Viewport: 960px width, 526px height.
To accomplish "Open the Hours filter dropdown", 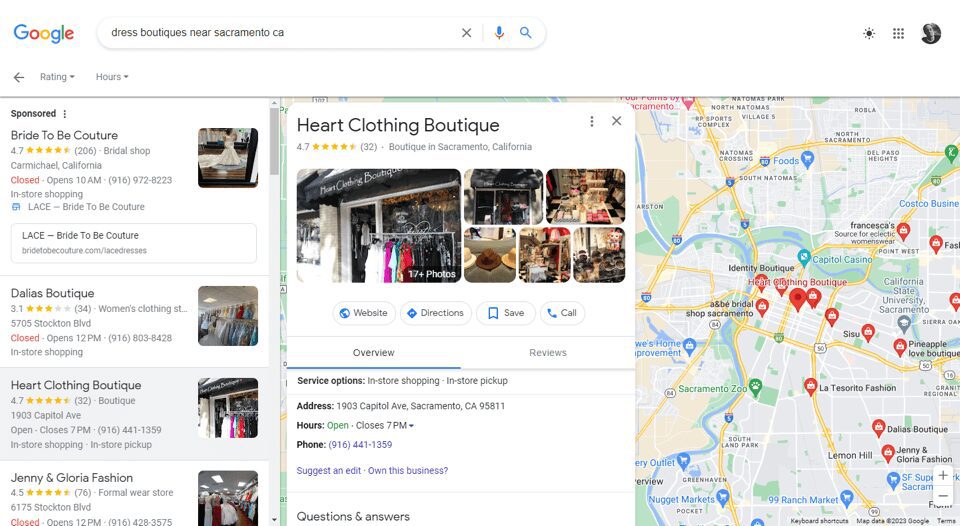I will (112, 77).
